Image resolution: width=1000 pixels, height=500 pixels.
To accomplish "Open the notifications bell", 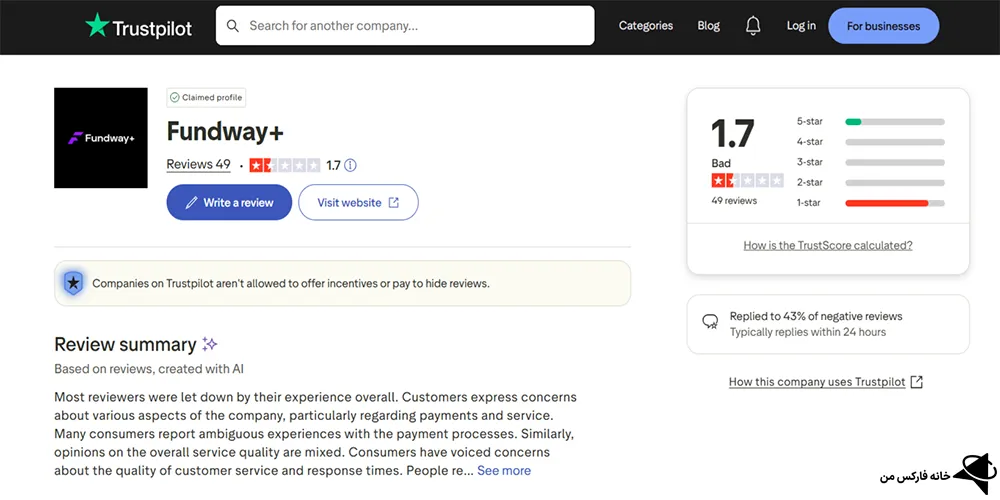I will pos(753,26).
